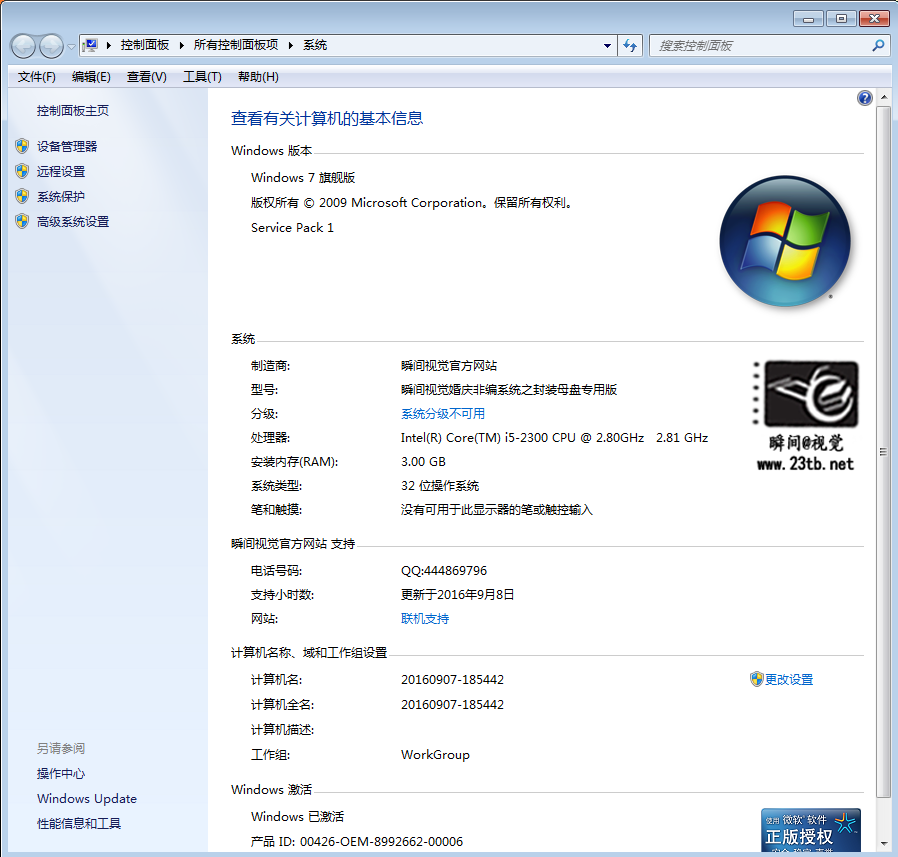Image resolution: width=898 pixels, height=857 pixels.
Task: Click the blue help question mark icon
Action: pos(865,98)
